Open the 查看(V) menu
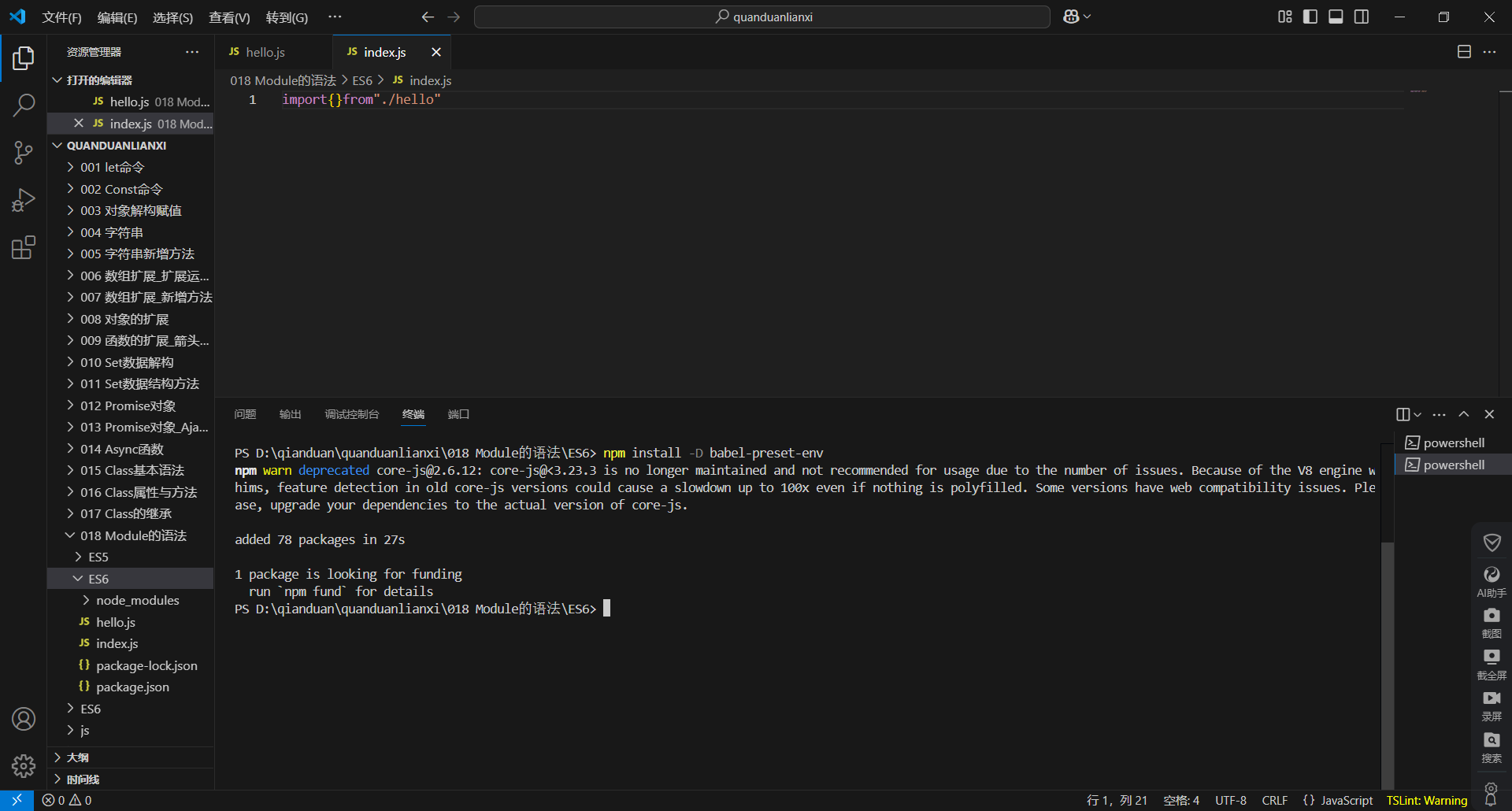Screen dimensions: 1512x811 [229, 17]
